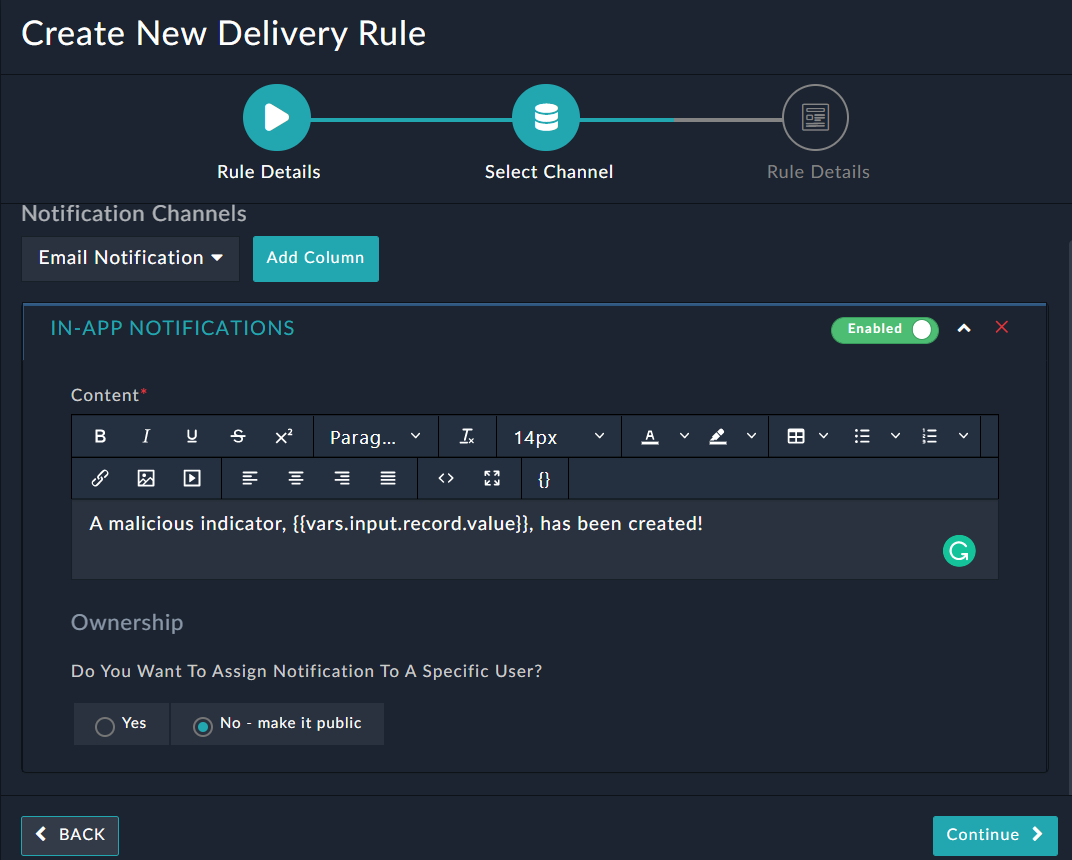This screenshot has width=1072, height=860.
Task: Go to the first Rule Details step
Action: [x=276, y=117]
